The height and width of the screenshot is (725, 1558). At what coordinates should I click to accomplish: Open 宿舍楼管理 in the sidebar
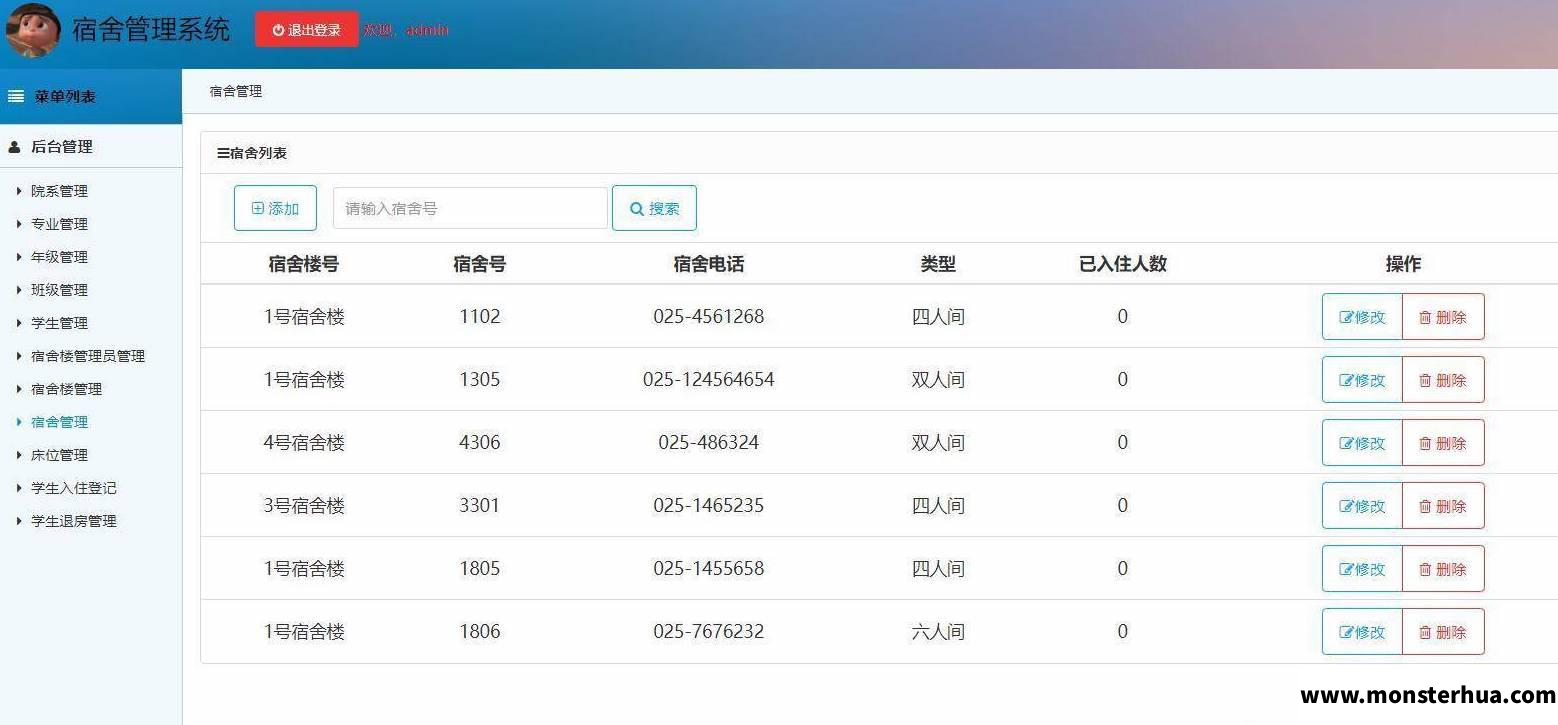tap(66, 389)
